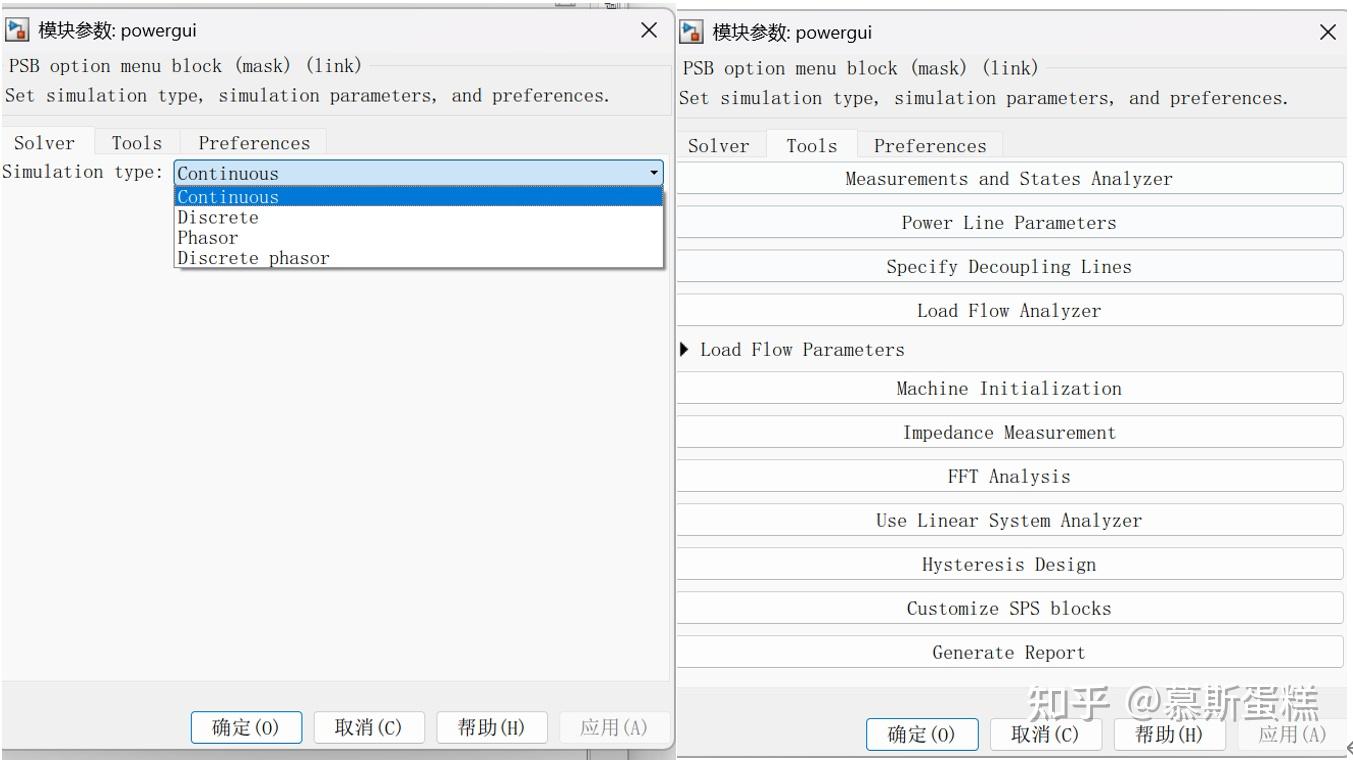Click Specify Decoupling Lines button
Image resolution: width=1353 pixels, height=760 pixels.
[x=1009, y=267]
